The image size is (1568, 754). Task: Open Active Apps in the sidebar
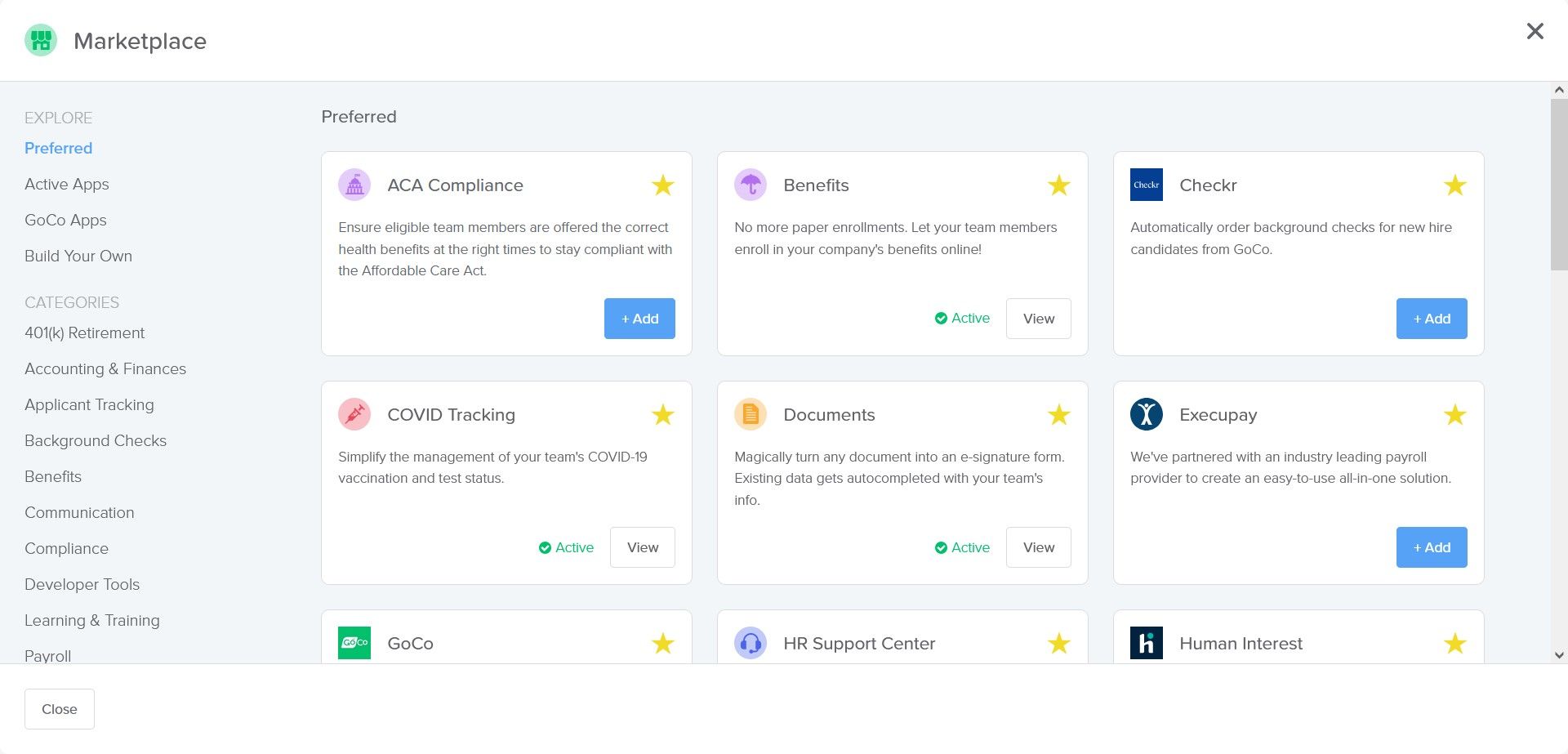click(67, 184)
